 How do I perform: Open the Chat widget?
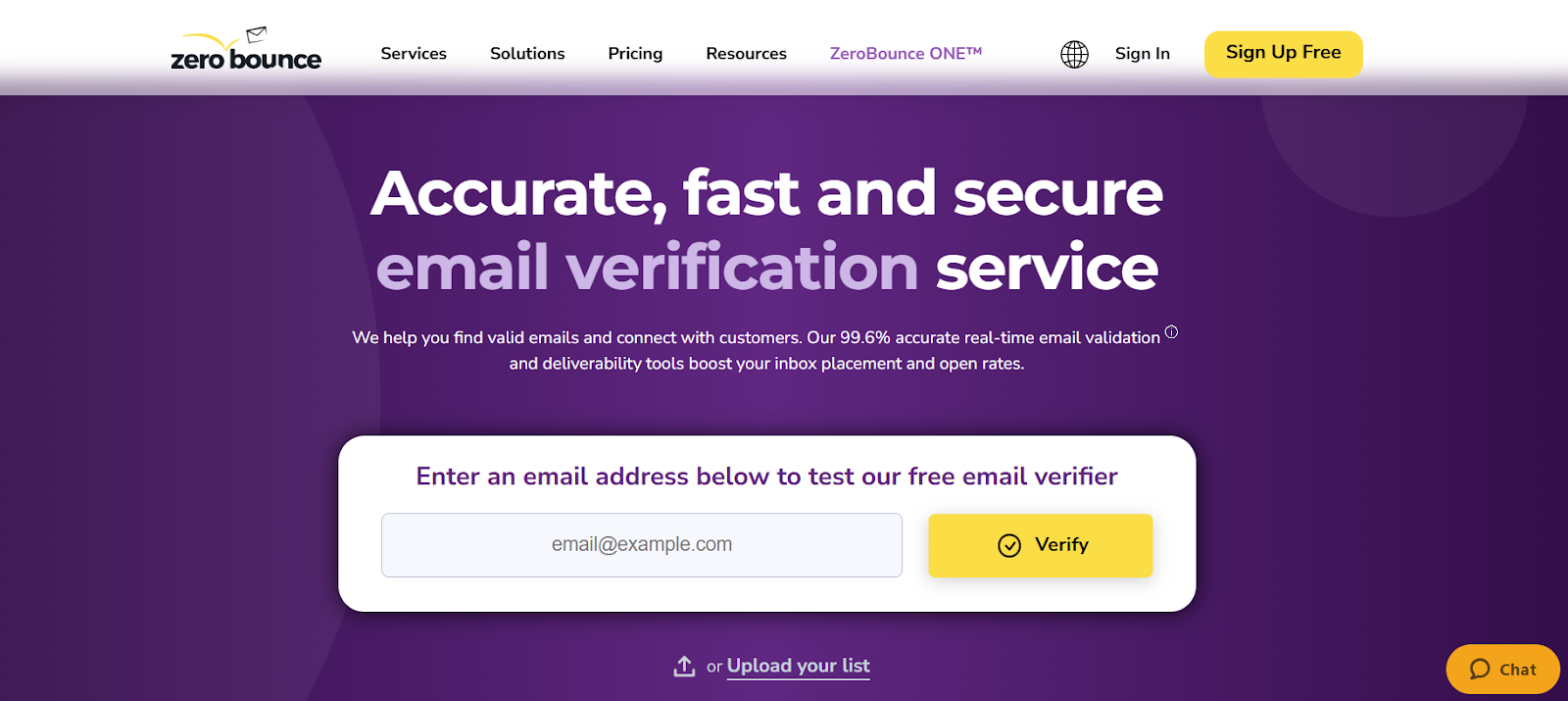coord(1502,670)
